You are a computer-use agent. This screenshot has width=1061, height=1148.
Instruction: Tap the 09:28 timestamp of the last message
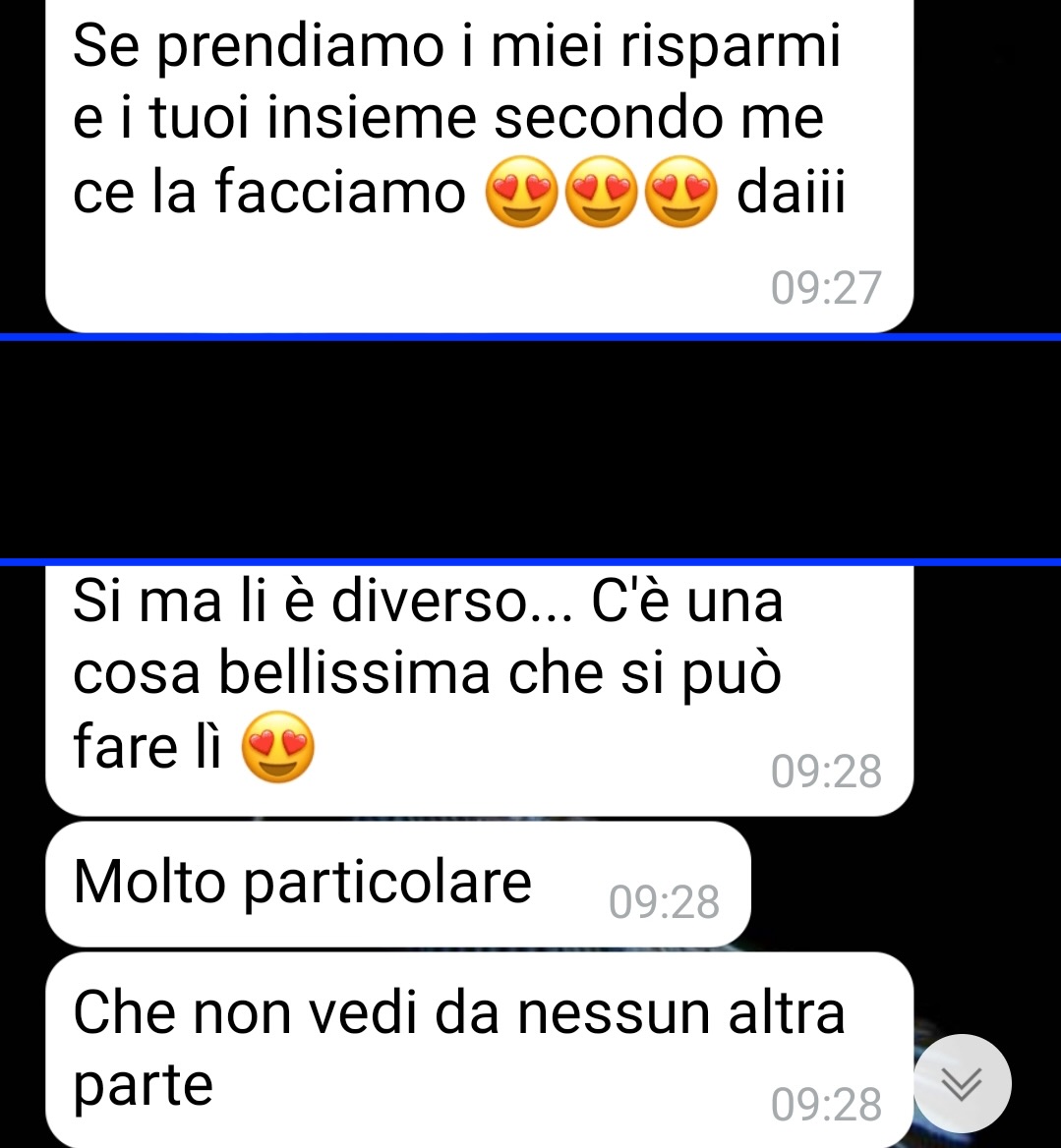point(826,1104)
